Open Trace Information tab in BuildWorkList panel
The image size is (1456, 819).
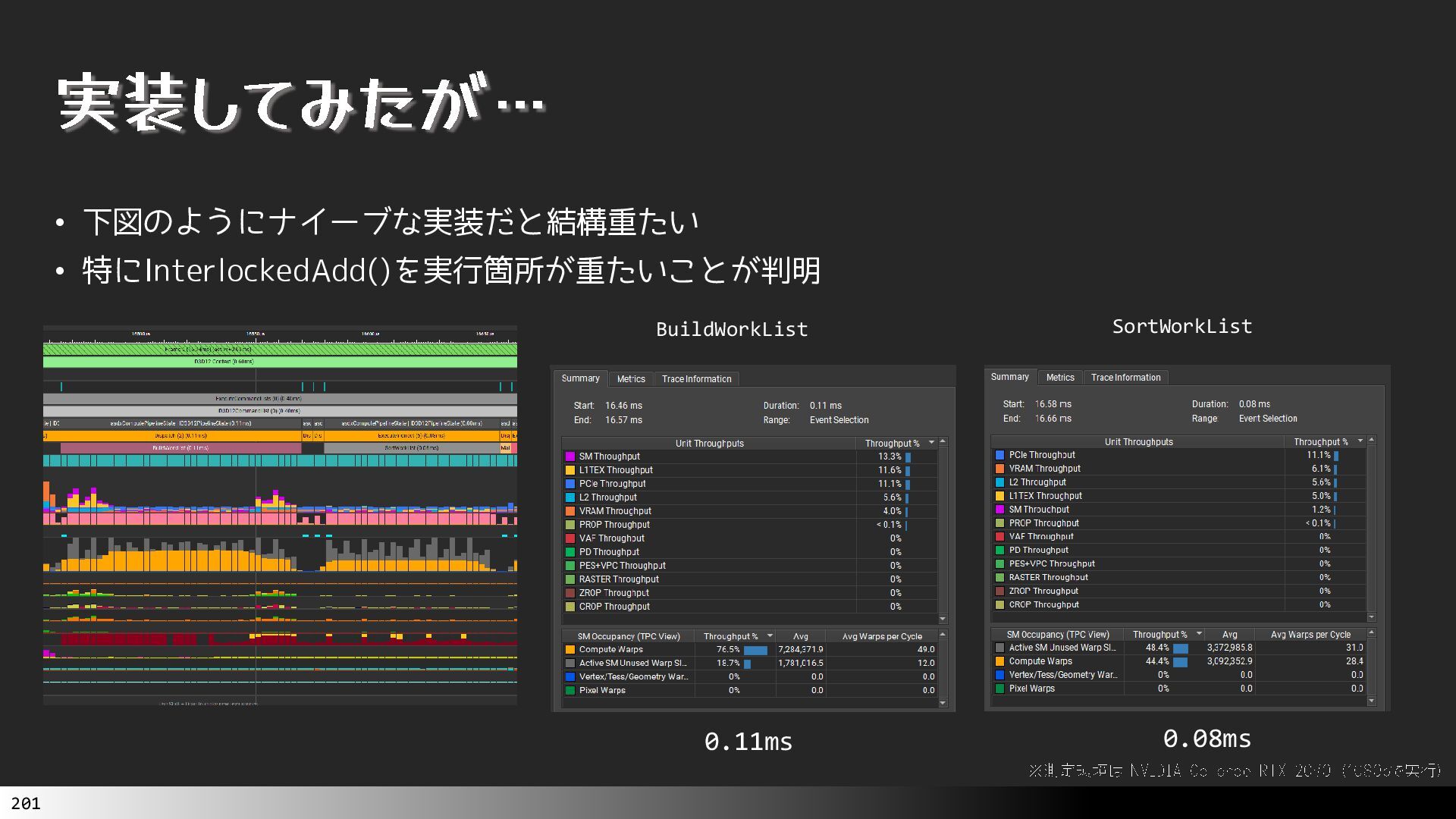696,379
